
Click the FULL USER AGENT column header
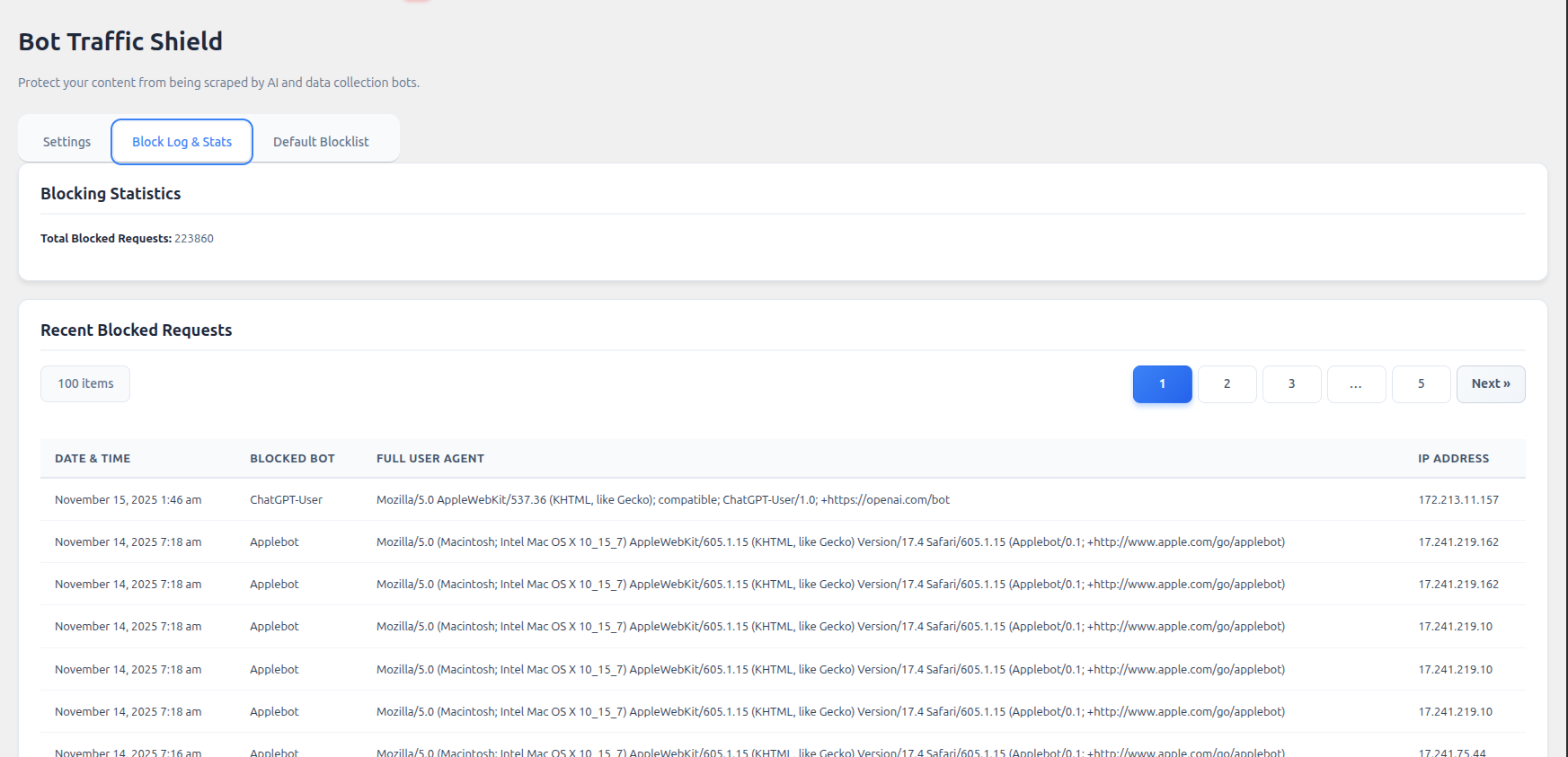pyautogui.click(x=430, y=459)
